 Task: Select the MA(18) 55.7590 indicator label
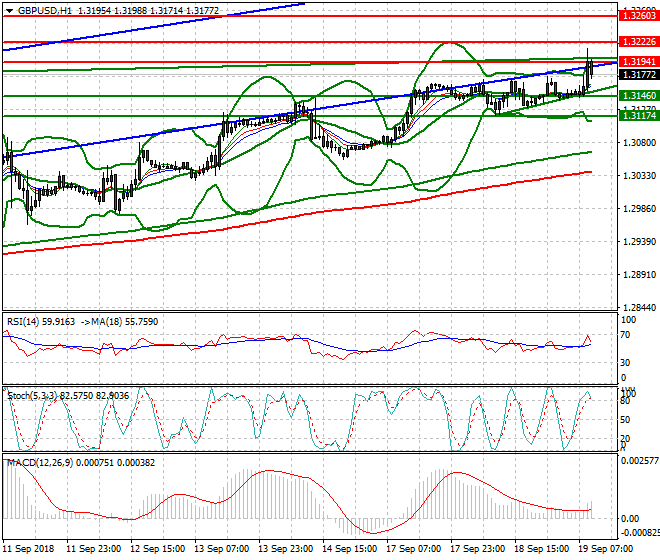(x=125, y=322)
